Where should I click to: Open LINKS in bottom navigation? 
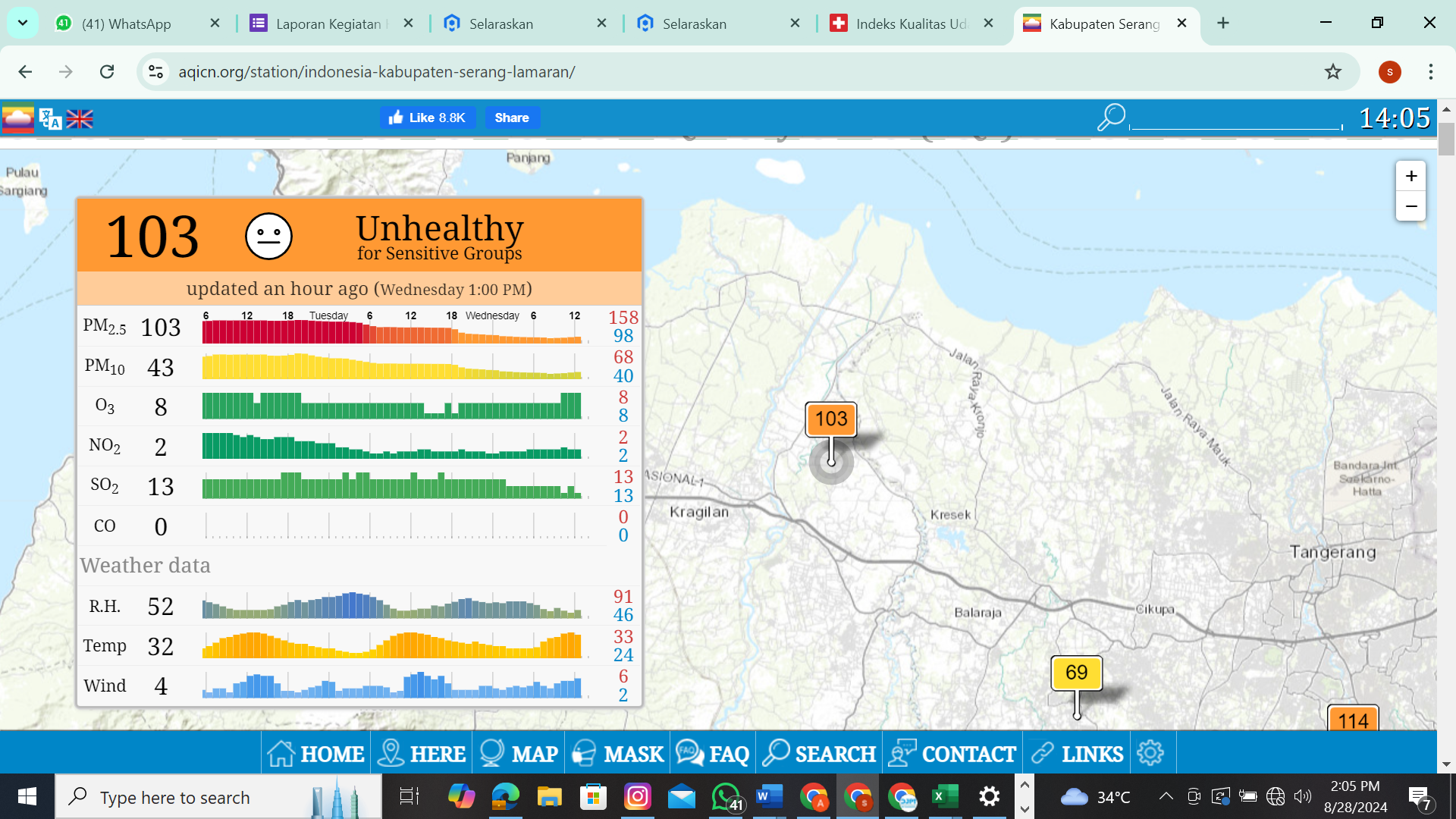(1077, 754)
